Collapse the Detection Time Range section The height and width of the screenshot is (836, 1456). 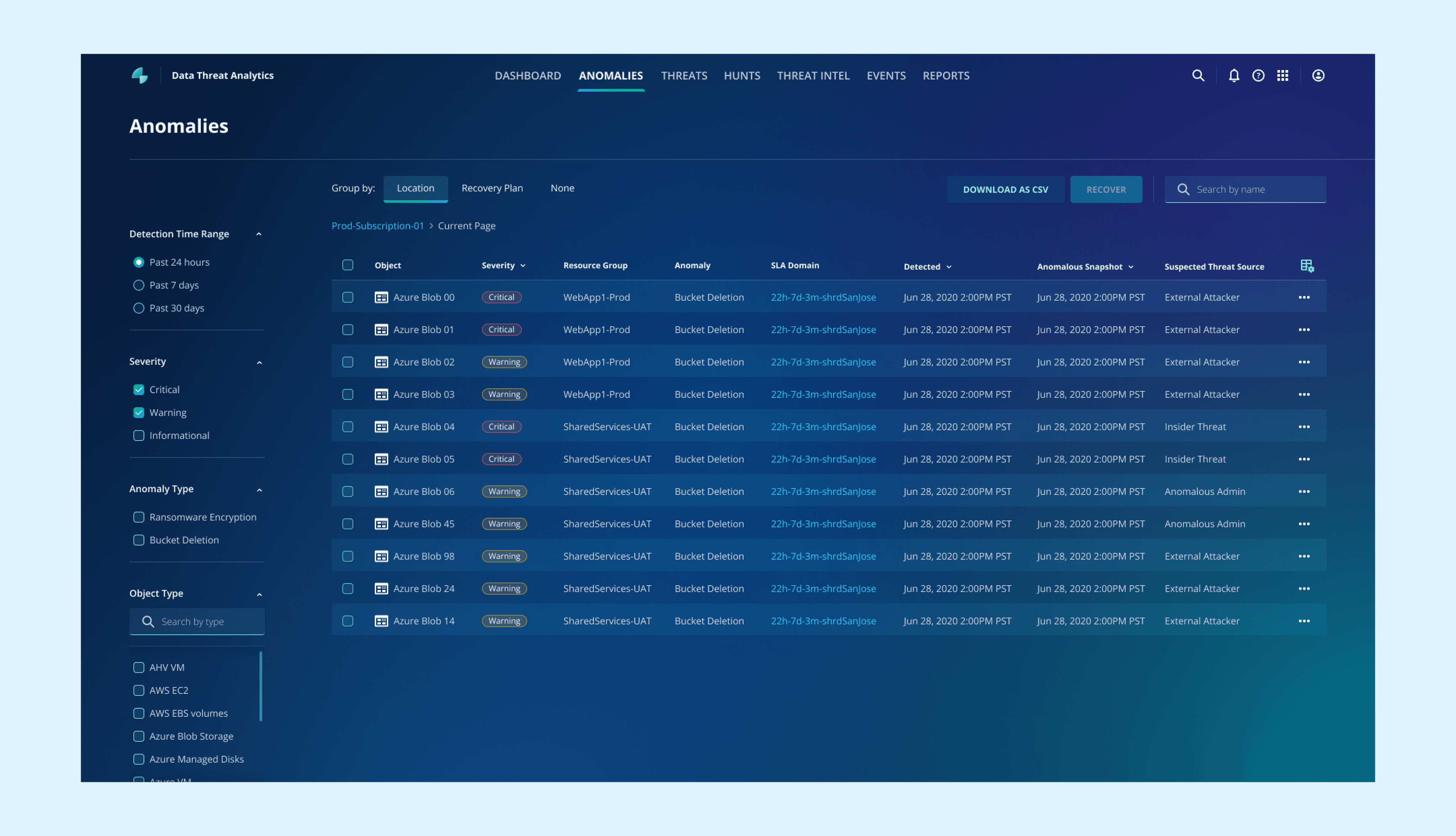(259, 234)
